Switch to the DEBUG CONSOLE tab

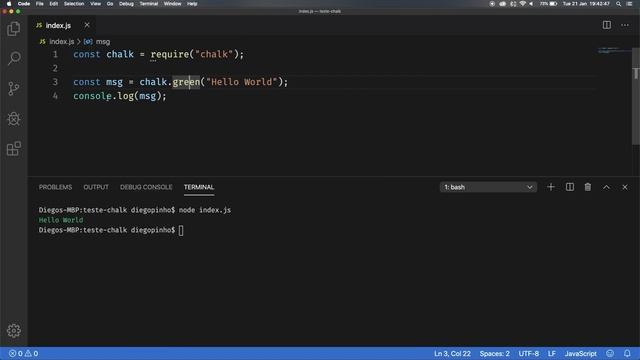coord(146,187)
